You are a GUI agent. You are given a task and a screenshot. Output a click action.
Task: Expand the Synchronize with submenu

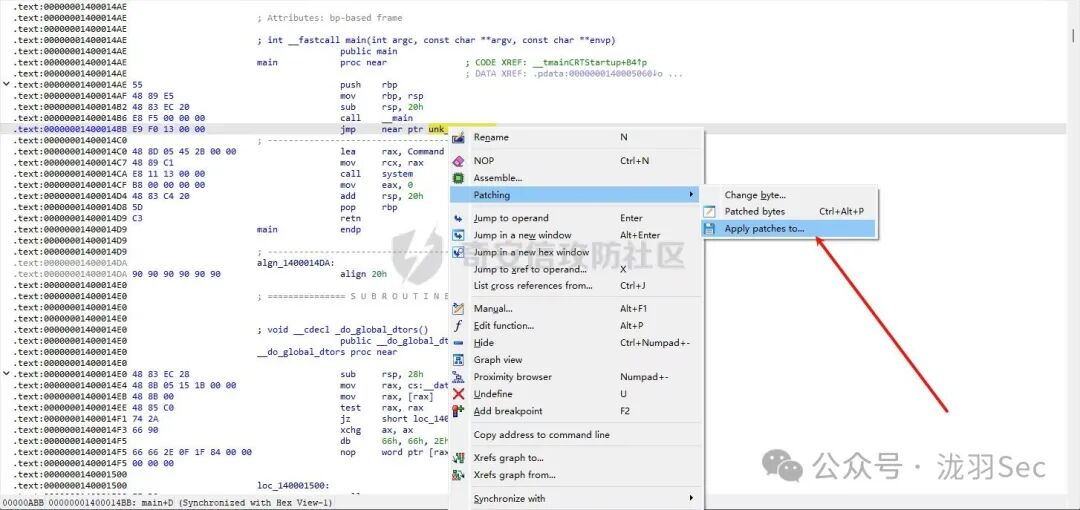point(574,498)
